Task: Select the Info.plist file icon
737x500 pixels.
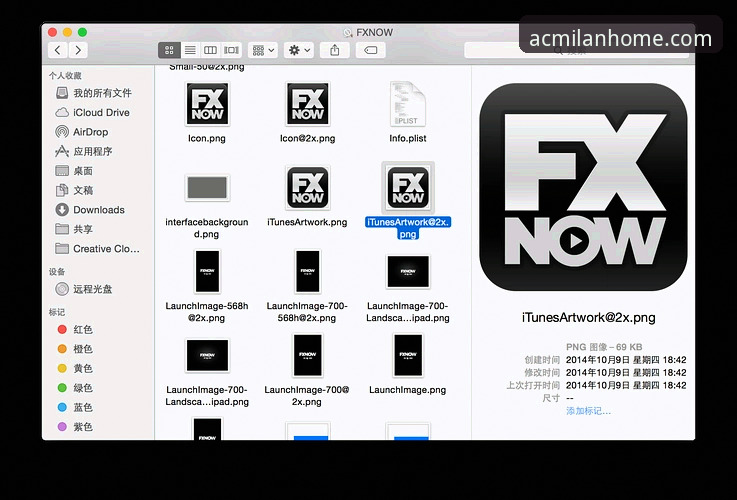Action: 408,104
